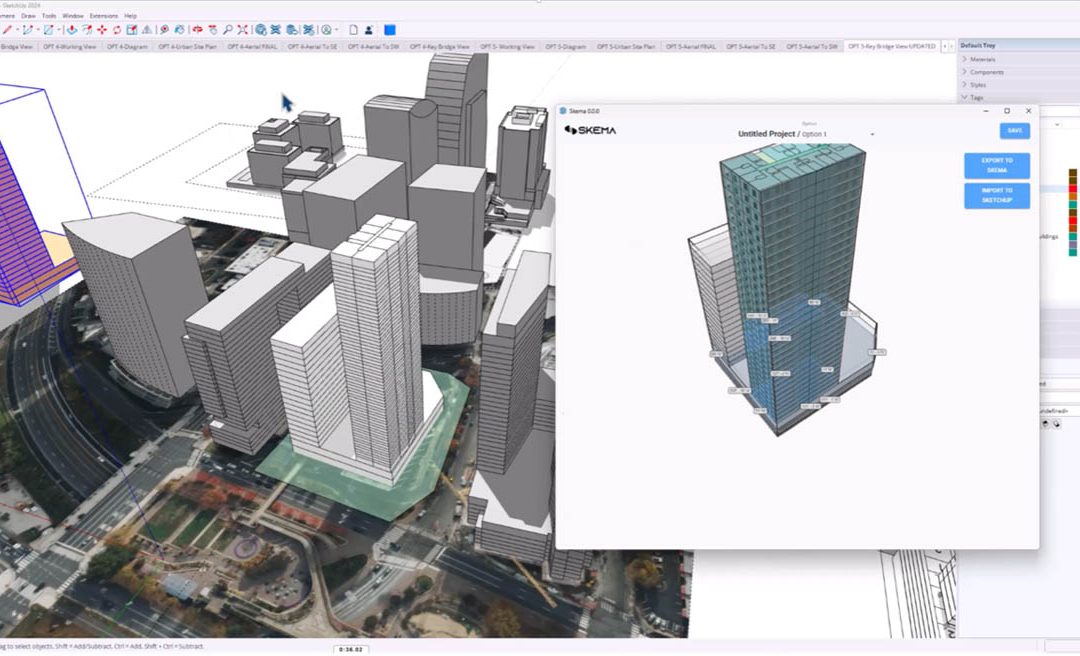Select OPT 5-Key Bridge View UPDATED tab
1080x656 pixels.
click(891, 47)
